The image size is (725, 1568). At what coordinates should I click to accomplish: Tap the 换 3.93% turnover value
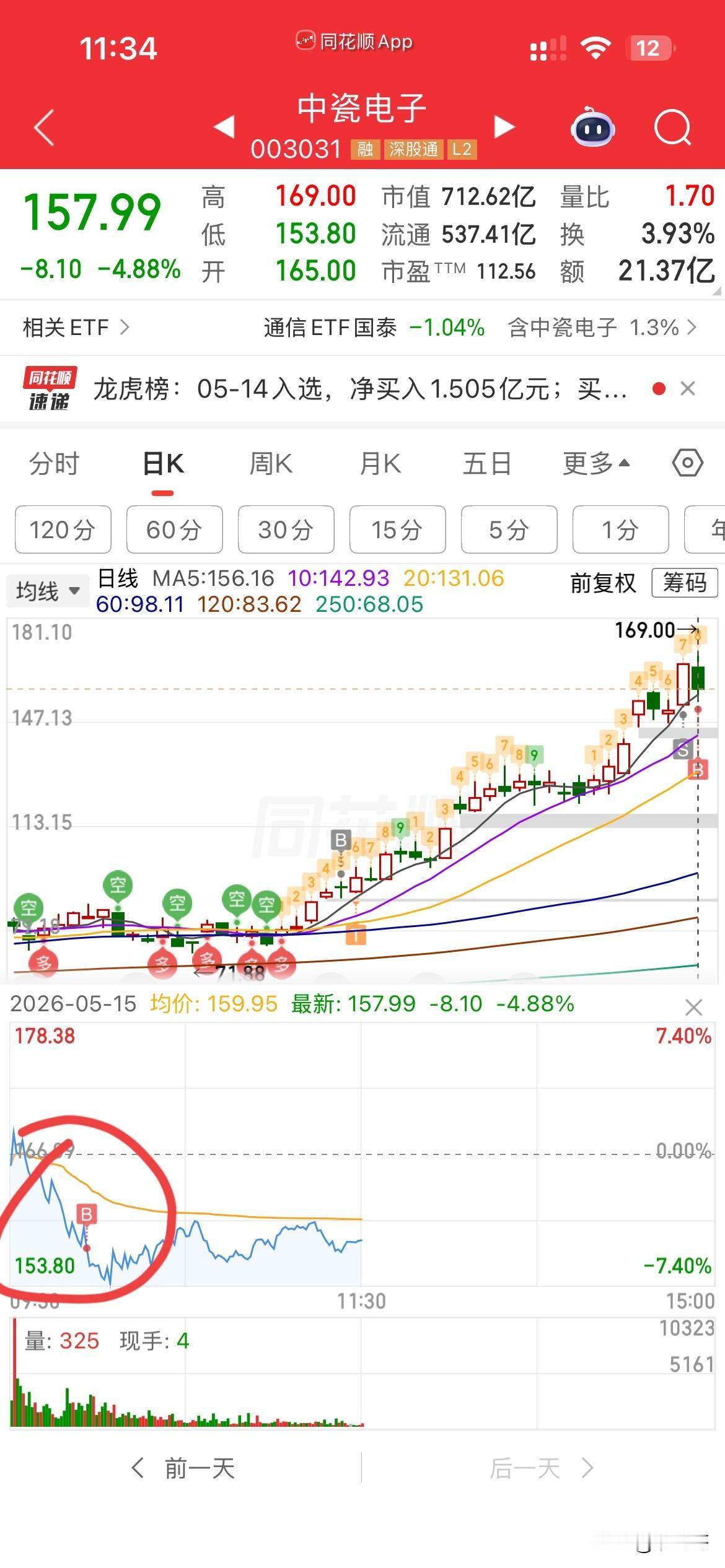coord(638,234)
